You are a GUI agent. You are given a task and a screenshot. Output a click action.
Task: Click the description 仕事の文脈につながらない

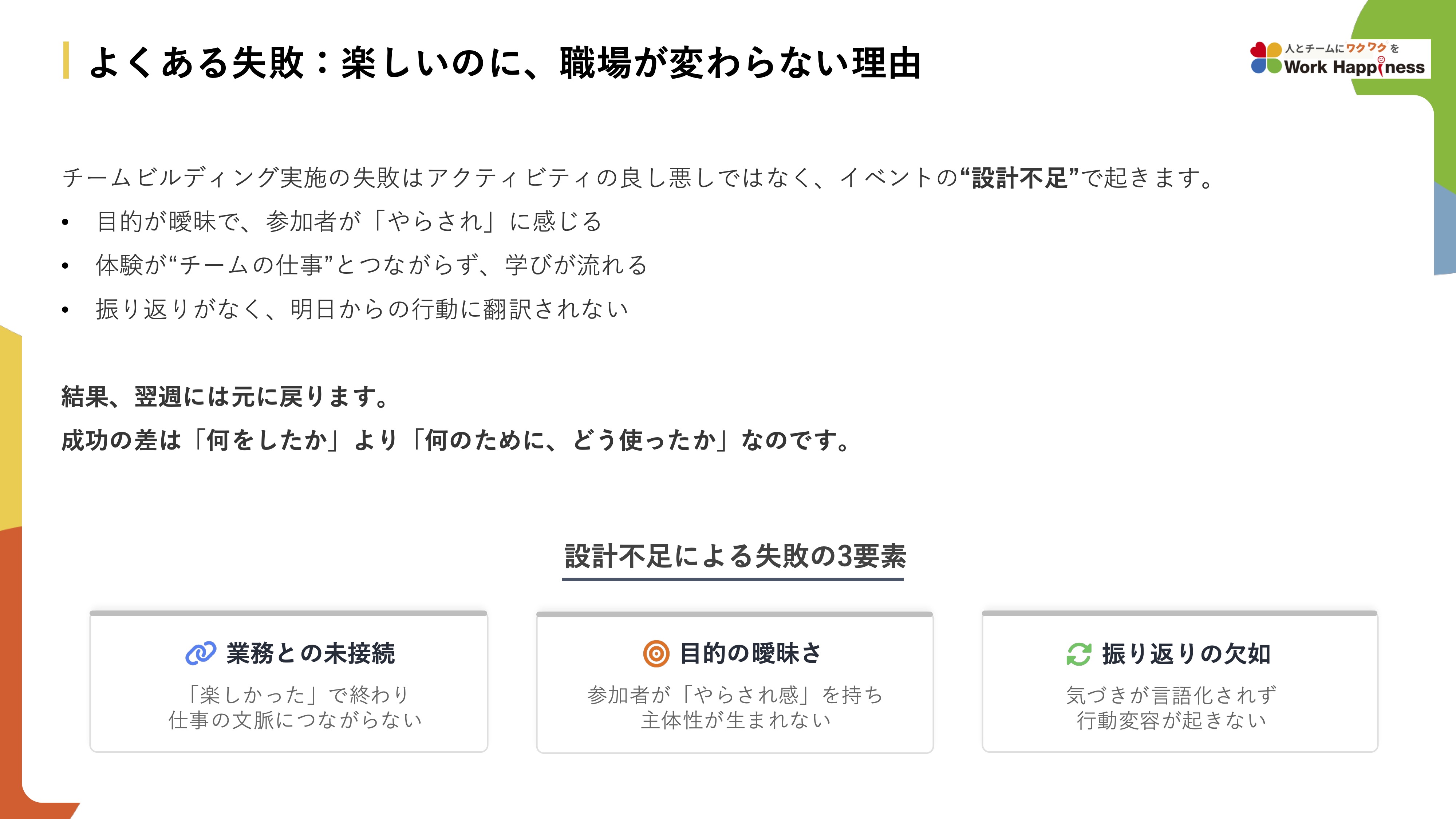tap(295, 720)
